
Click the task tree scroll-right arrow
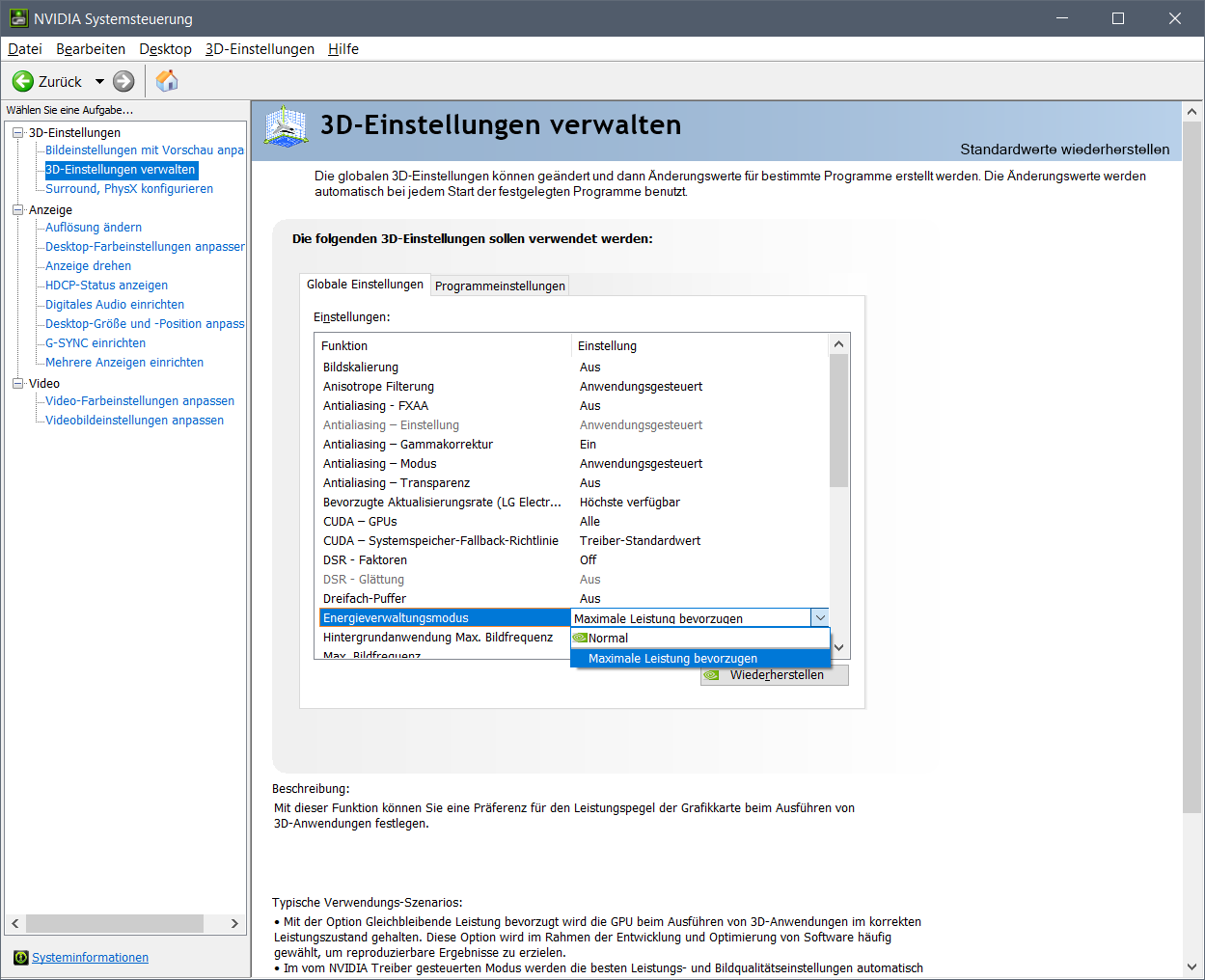(x=234, y=923)
